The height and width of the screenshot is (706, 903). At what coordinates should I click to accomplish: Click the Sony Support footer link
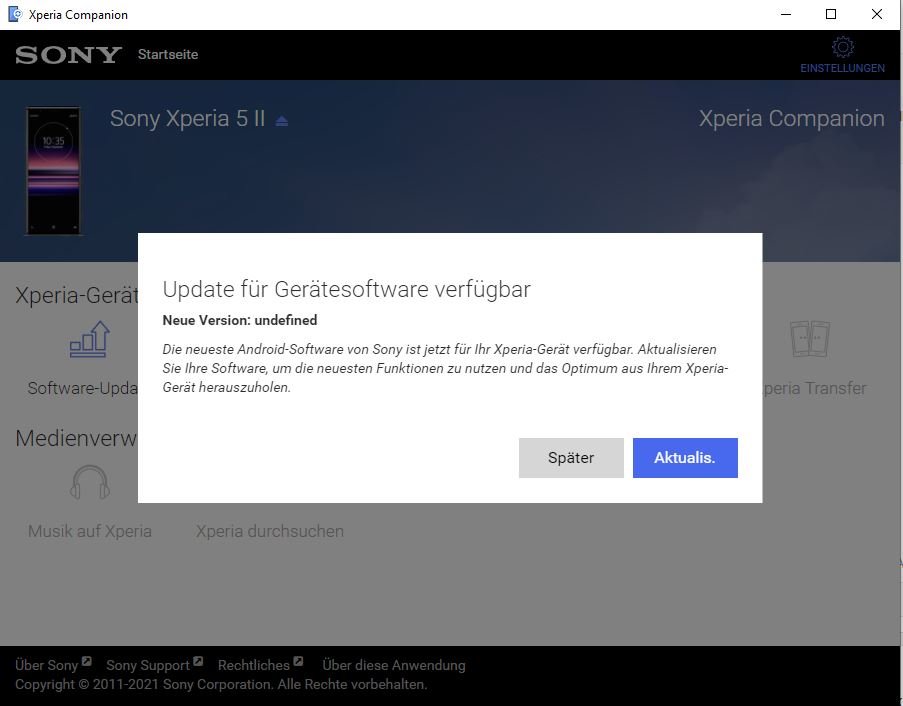[147, 665]
